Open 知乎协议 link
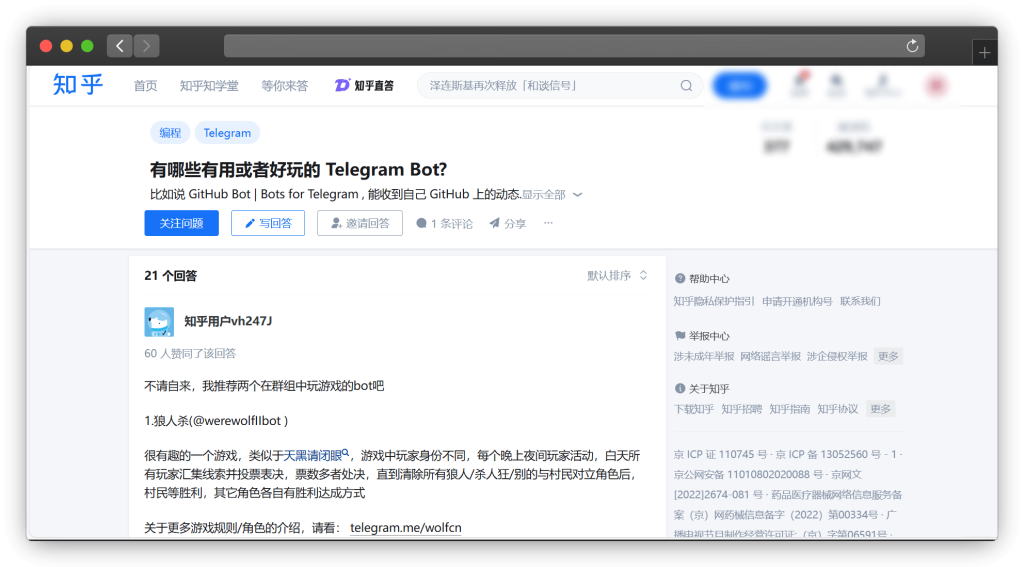This screenshot has height=567, width=1024. coord(837,409)
